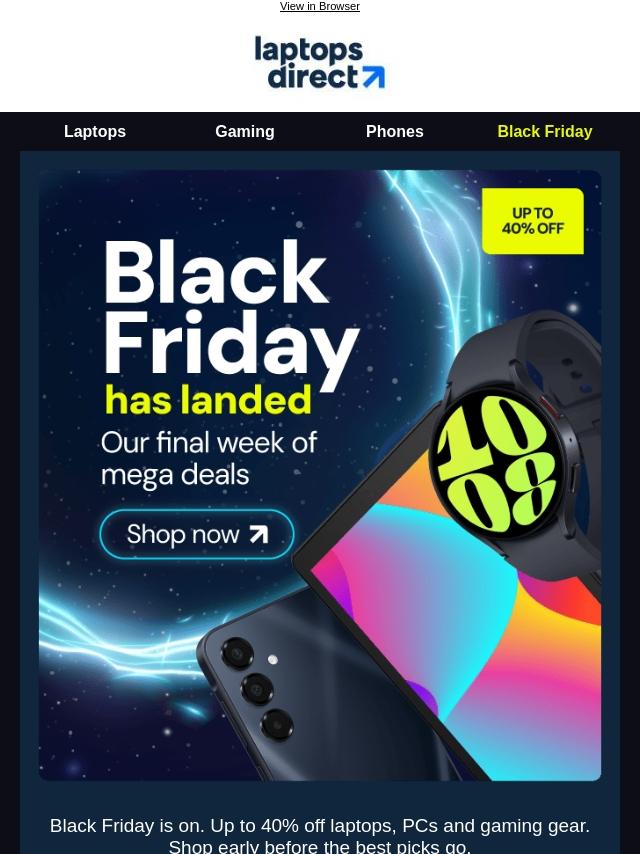Go to the Gaming section
Screen dimensions: 640x854
(x=245, y=131)
